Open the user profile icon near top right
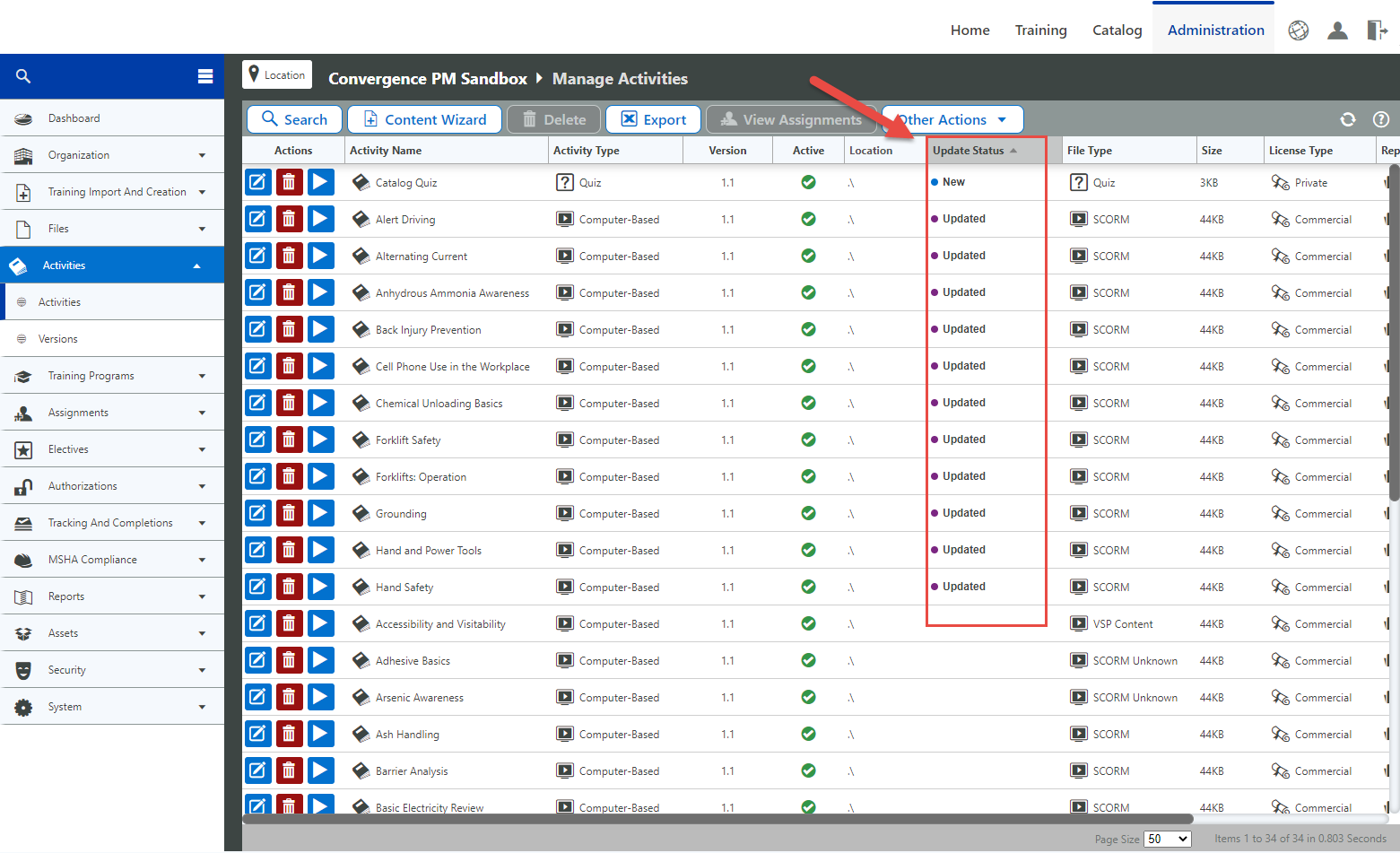The height and width of the screenshot is (853, 1400). [1337, 30]
